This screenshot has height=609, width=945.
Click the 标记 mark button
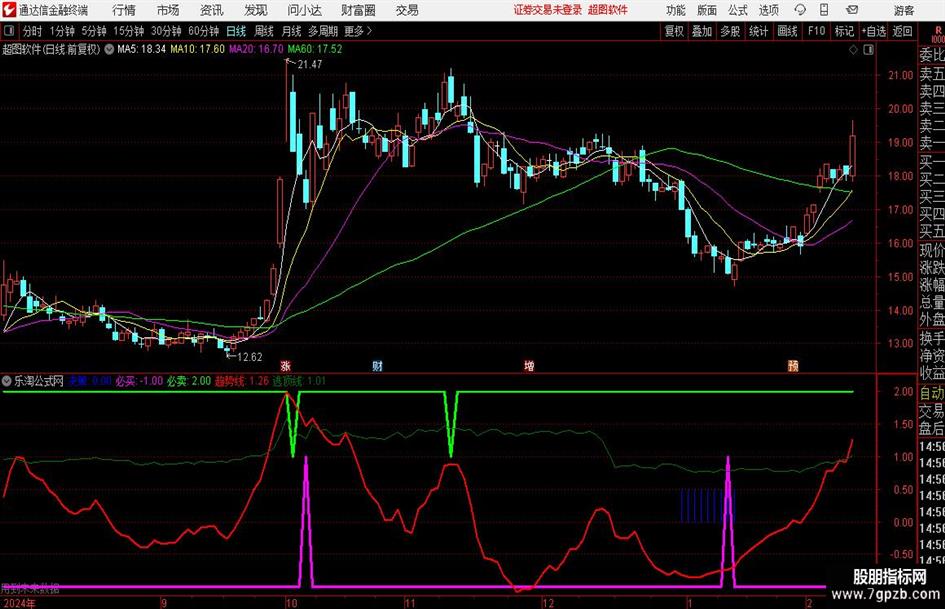844,31
